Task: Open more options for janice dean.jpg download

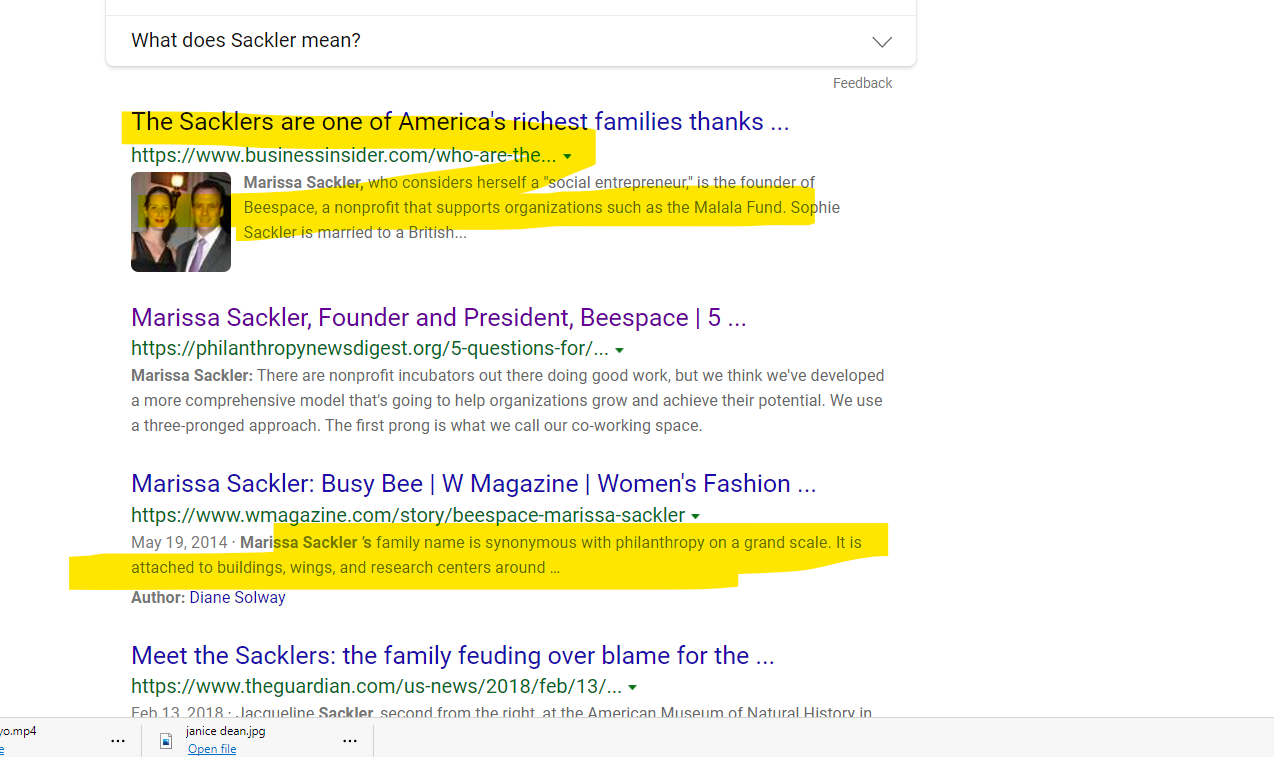Action: pyautogui.click(x=350, y=741)
